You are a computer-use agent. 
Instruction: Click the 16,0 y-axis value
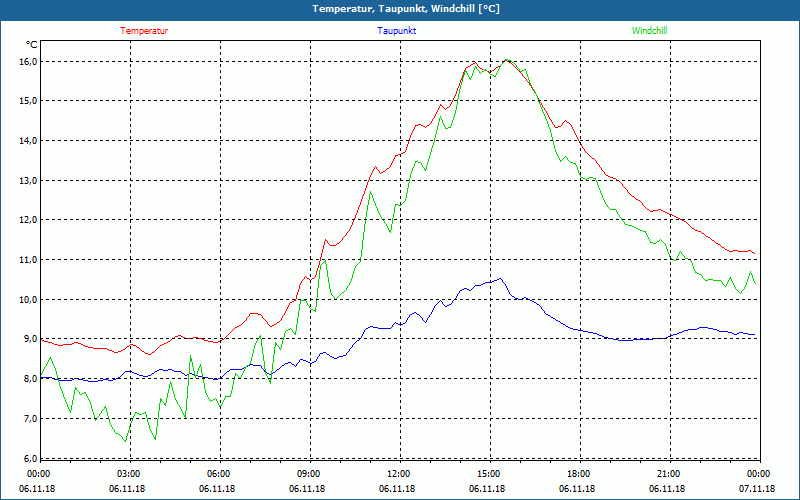(29, 61)
